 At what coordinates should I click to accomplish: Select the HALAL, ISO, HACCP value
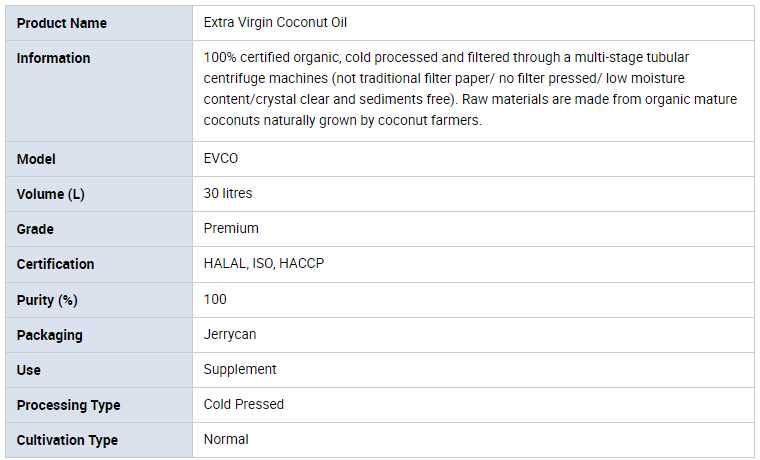[264, 264]
